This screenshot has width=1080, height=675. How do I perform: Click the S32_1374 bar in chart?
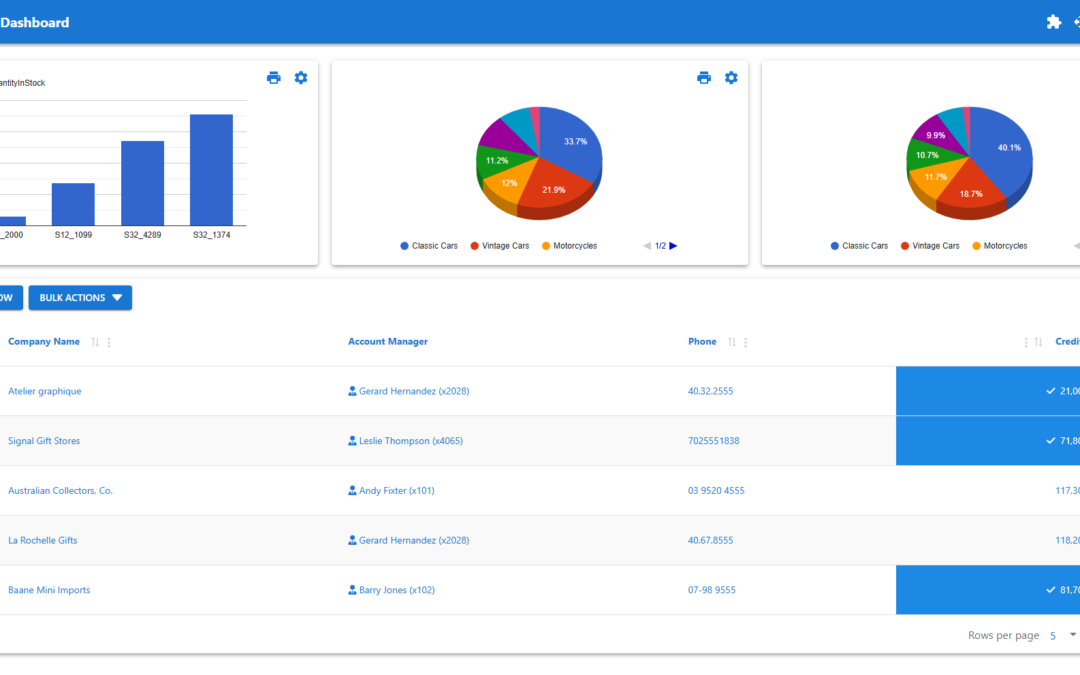tap(211, 169)
